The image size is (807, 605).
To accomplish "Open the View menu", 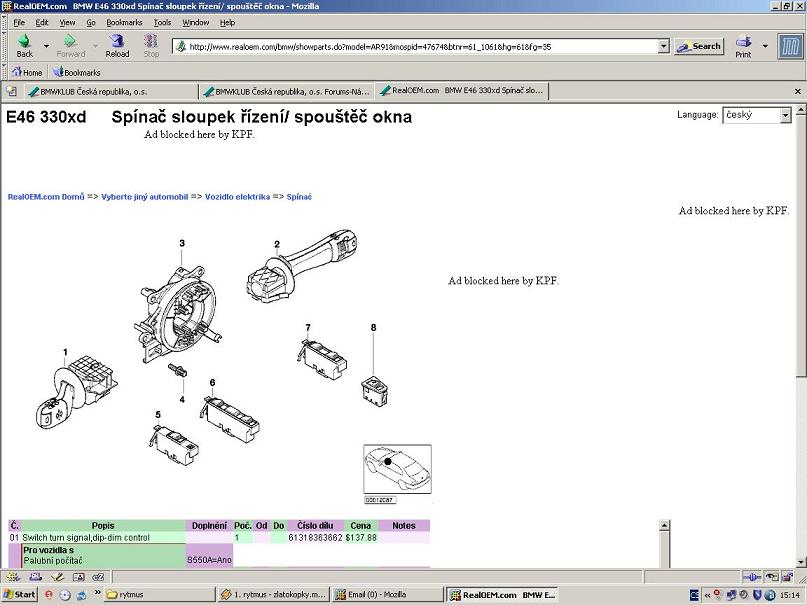I will pos(67,23).
